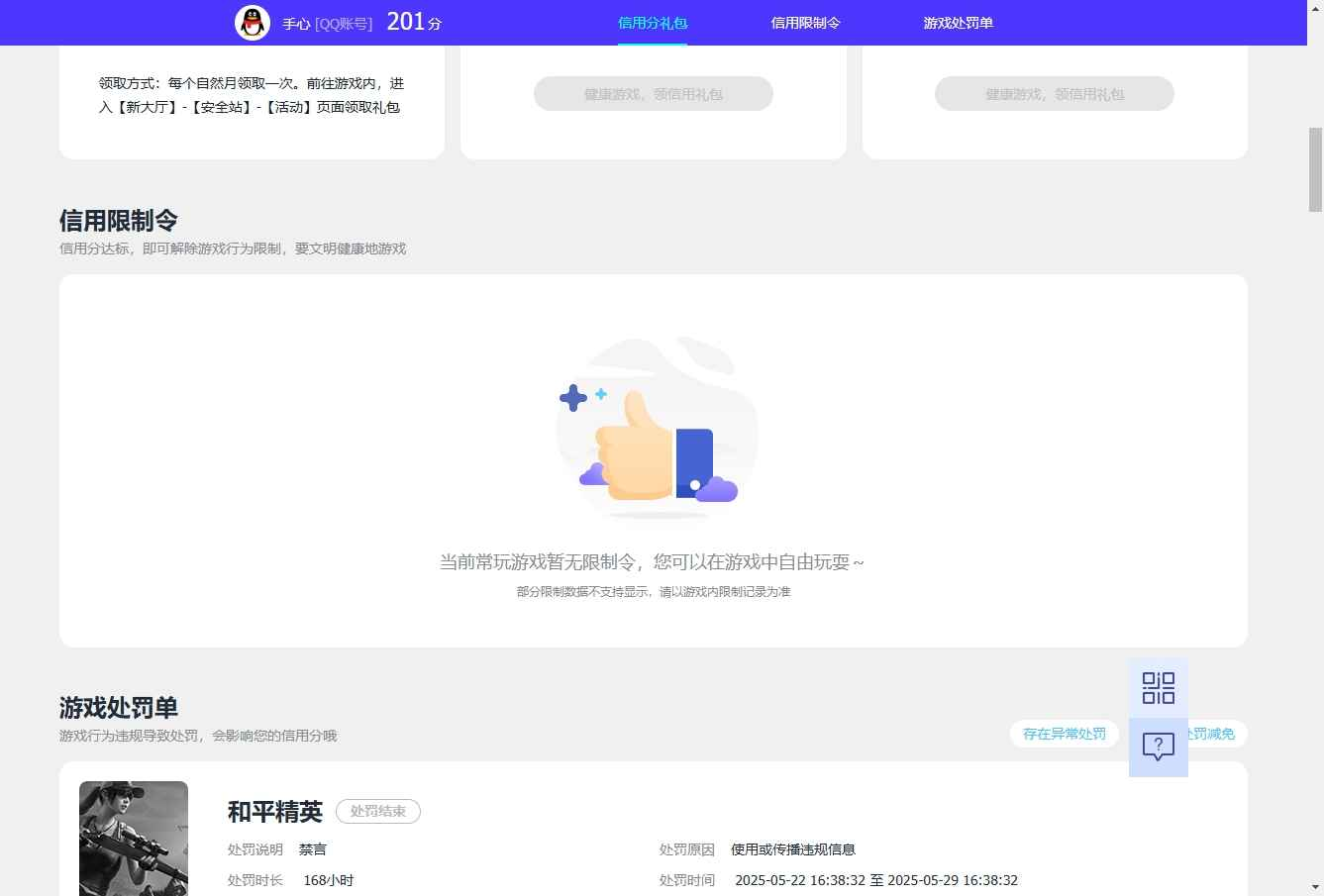
Task: Click the 和平精英 game cover thumbnail
Action: click(134, 838)
